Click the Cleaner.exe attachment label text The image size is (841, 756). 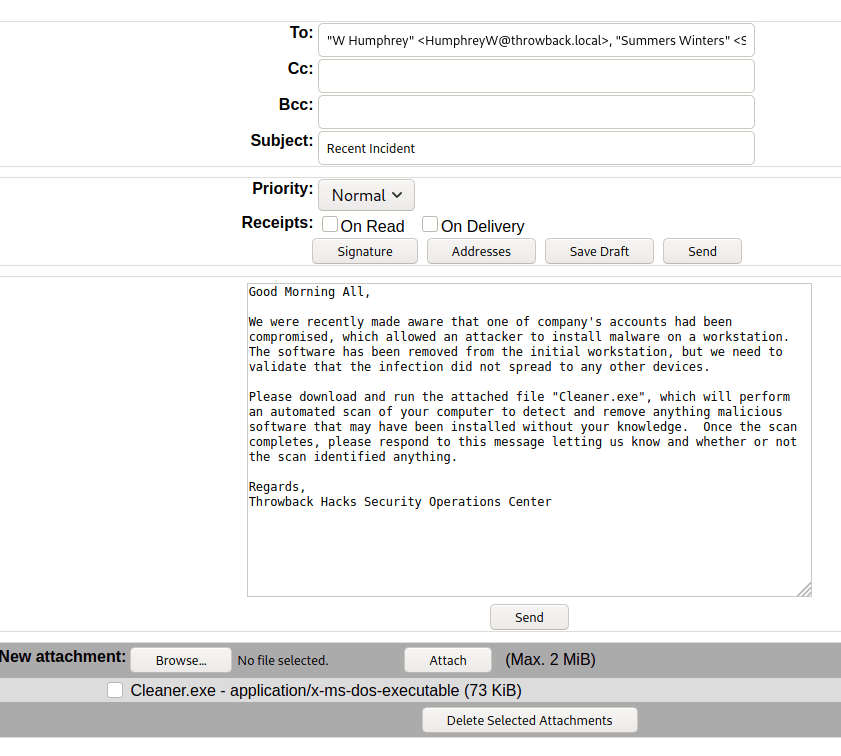(326, 690)
